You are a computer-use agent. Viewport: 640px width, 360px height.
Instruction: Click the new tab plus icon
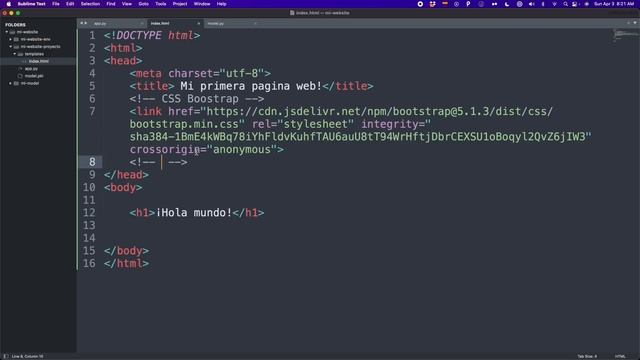click(629, 23)
